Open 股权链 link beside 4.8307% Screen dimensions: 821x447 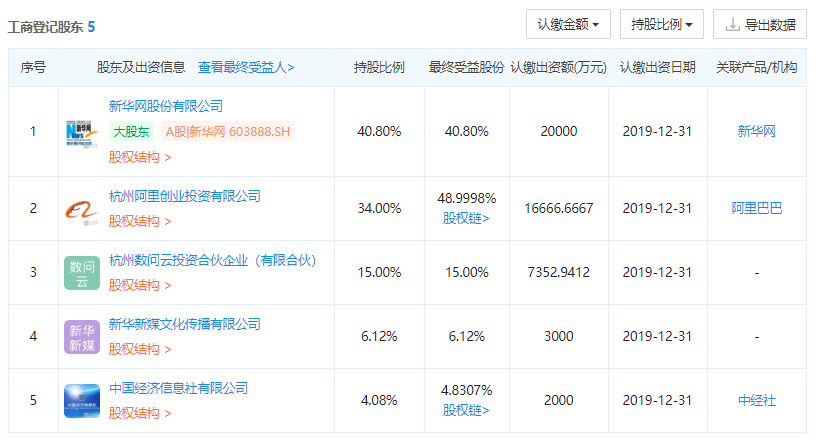[x=466, y=410]
